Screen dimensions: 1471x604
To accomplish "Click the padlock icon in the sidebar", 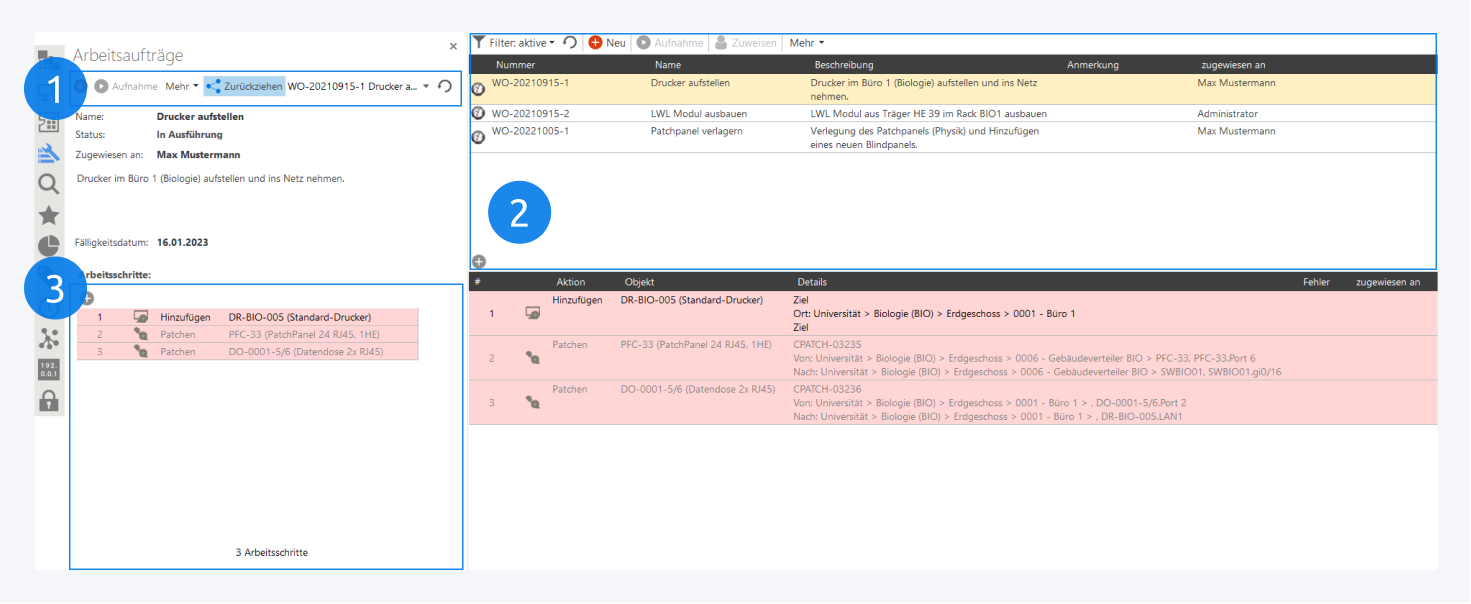I will [48, 401].
